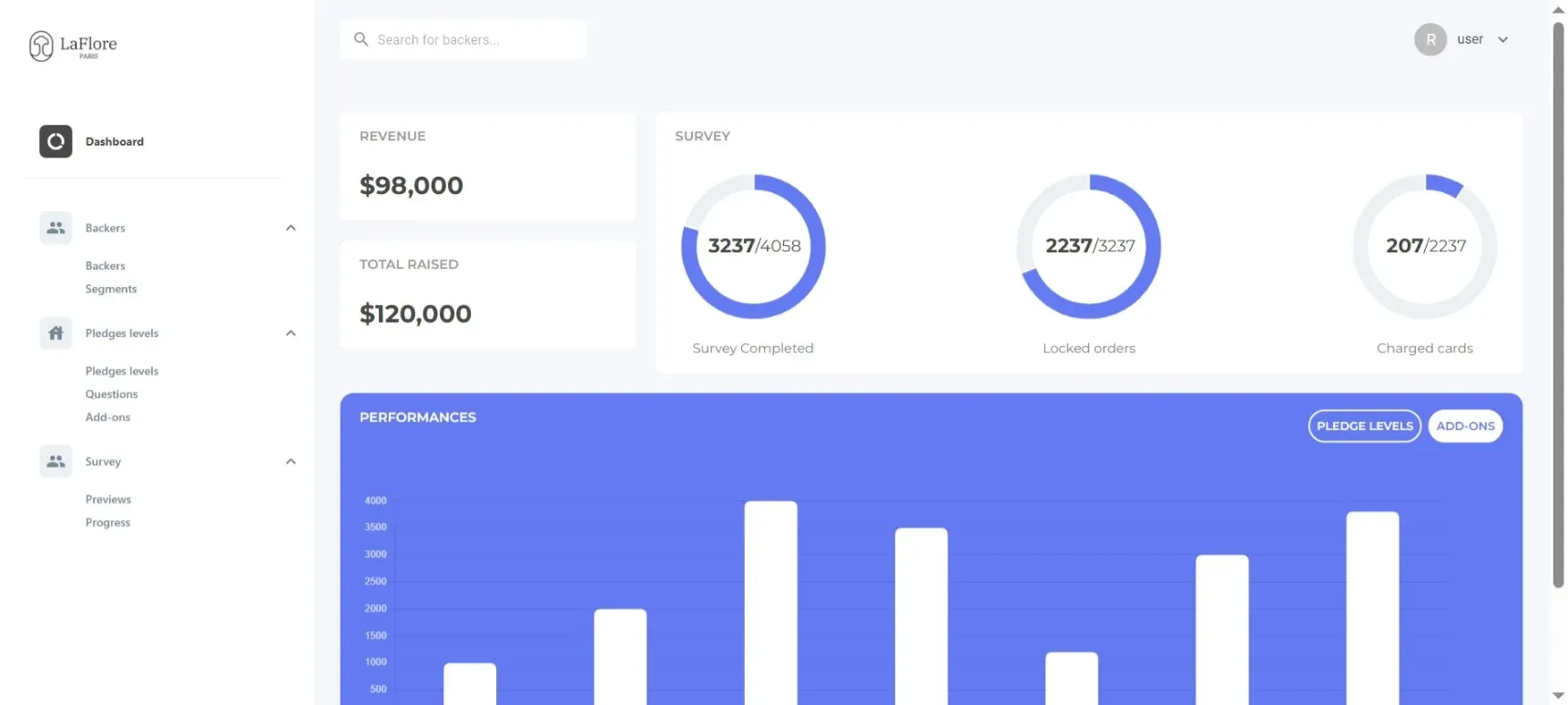Click the Charged cards progress ring
1568x705 pixels.
click(1425, 246)
